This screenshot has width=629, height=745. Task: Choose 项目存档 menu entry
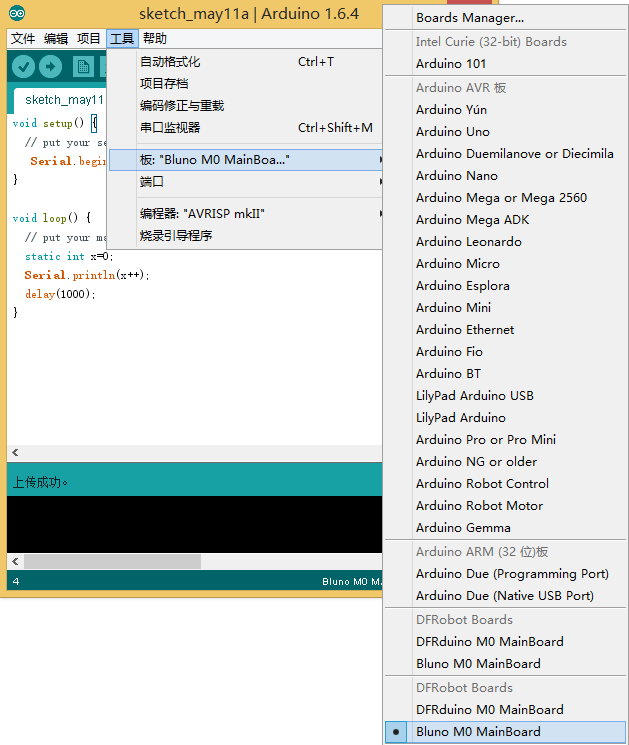(x=246, y=84)
